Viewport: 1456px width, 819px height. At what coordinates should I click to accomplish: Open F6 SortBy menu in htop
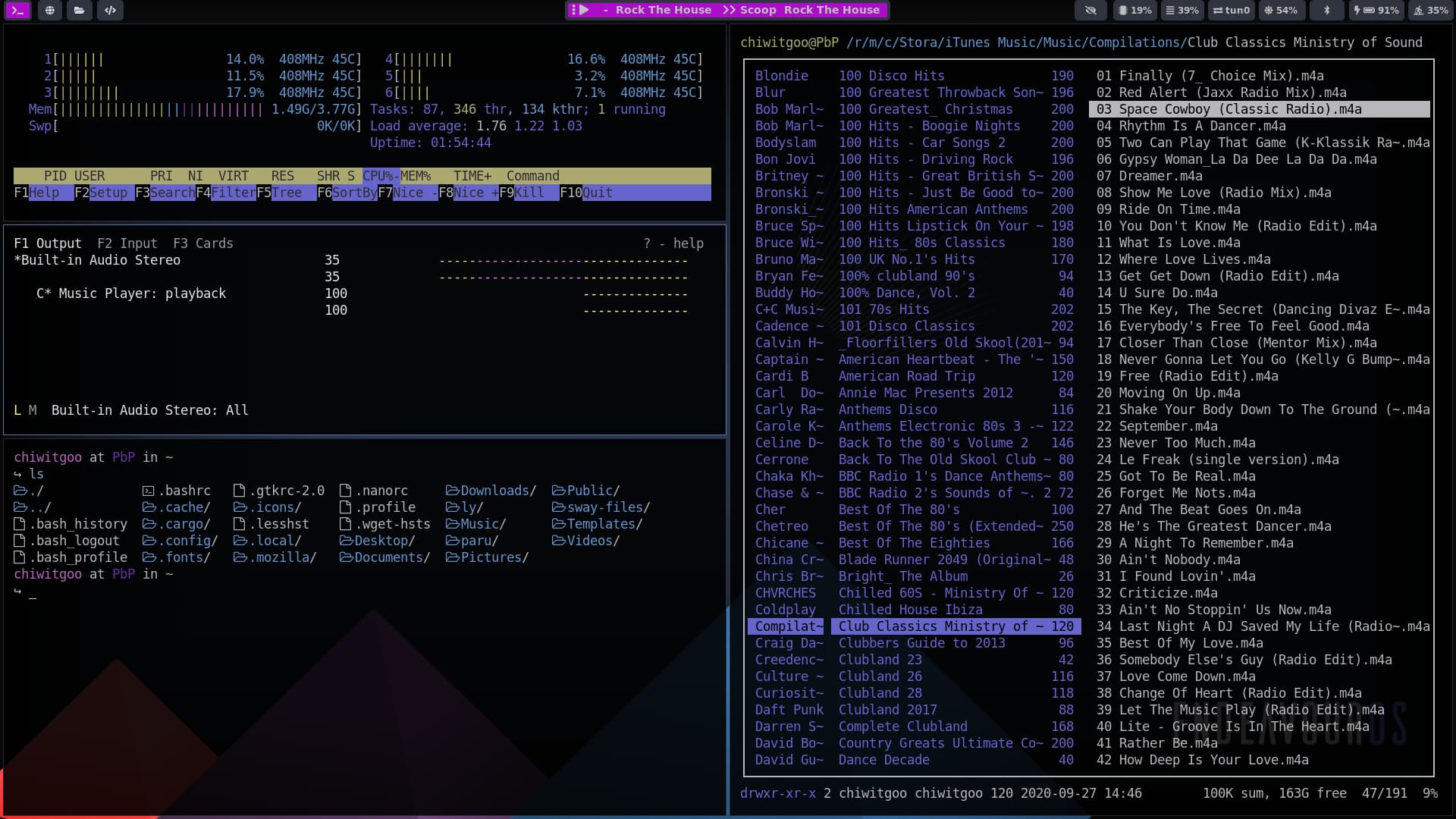(x=347, y=193)
